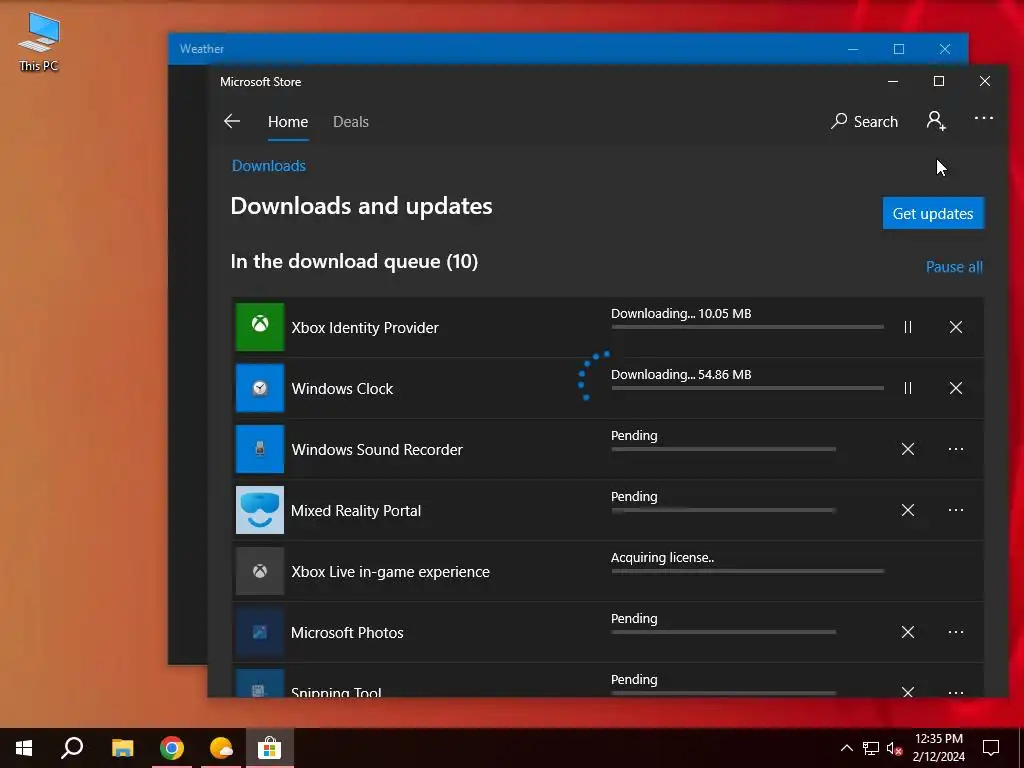Click the Xbox Identity Provider app icon
The height and width of the screenshot is (768, 1024).
click(260, 327)
